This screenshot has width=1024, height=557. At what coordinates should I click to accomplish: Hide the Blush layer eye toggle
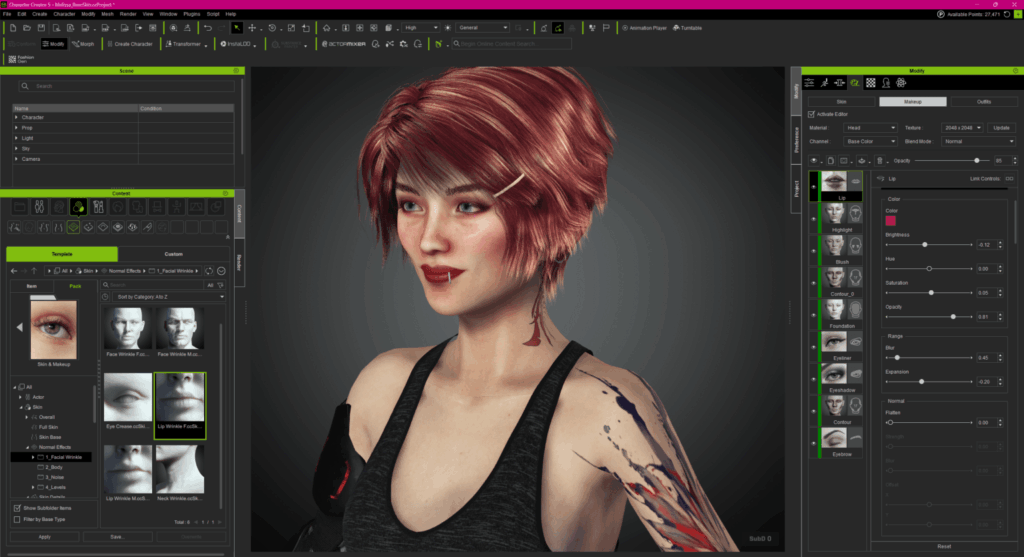pos(813,251)
